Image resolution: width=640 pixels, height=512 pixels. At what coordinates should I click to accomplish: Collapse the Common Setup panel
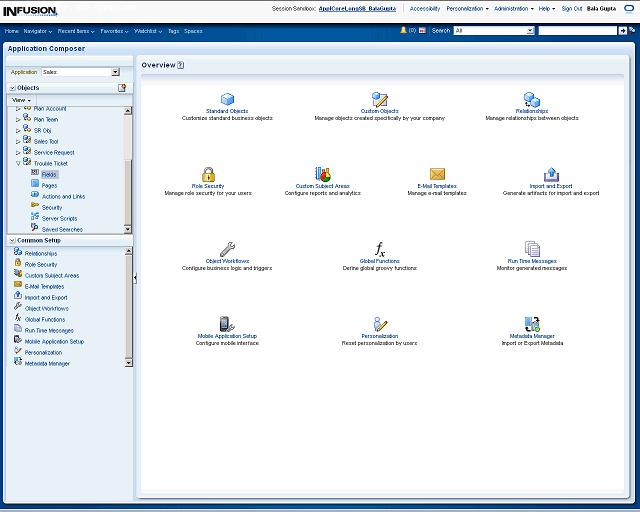[11, 240]
